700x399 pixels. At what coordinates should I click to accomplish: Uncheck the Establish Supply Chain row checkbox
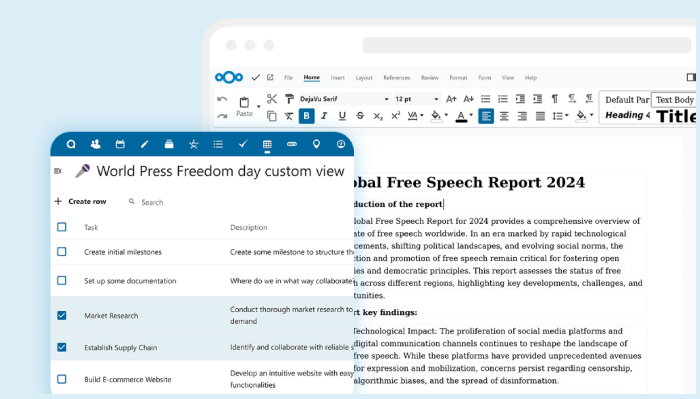(x=62, y=347)
